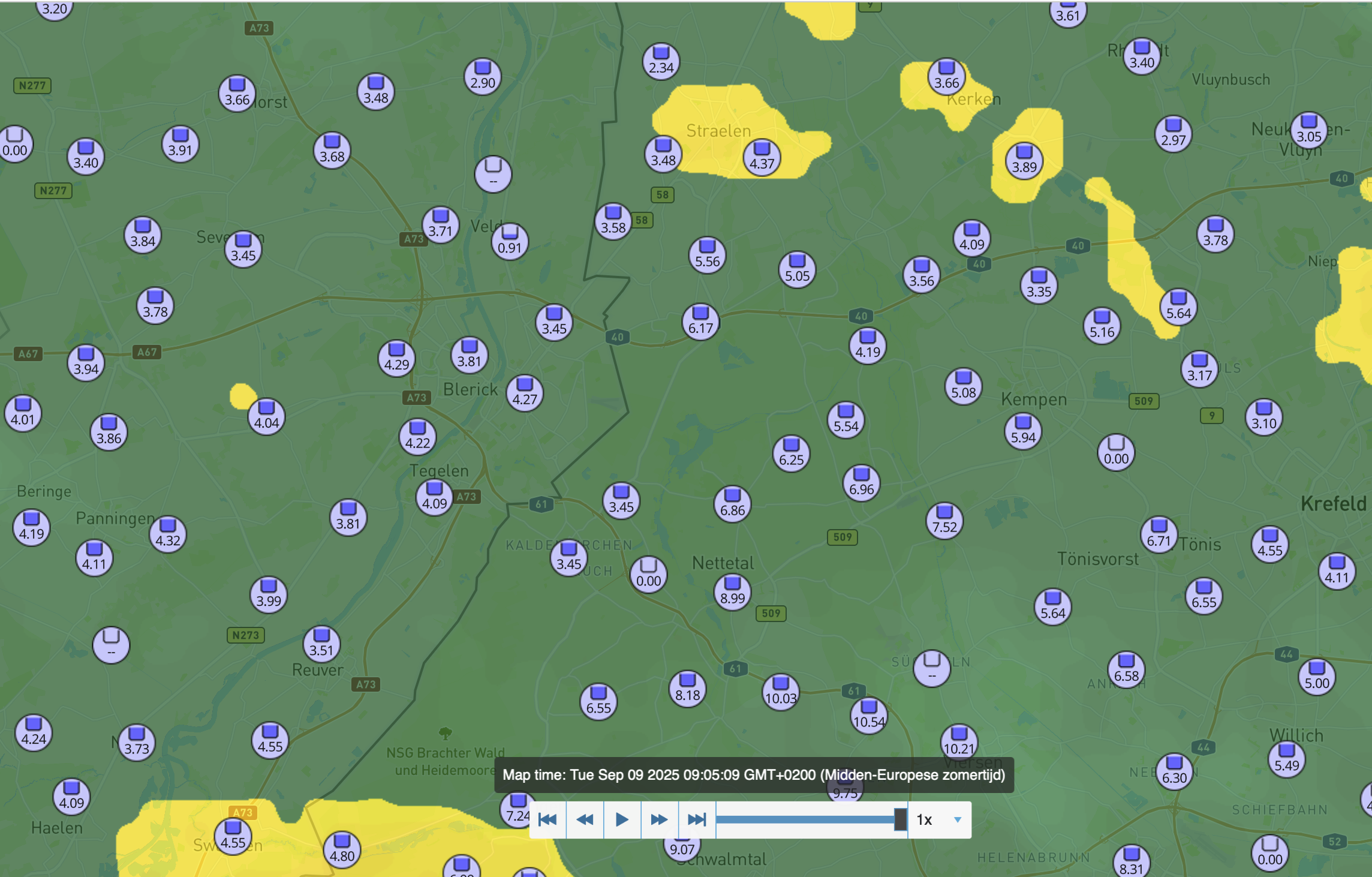
Task: Skip to the last frame
Action: (697, 819)
